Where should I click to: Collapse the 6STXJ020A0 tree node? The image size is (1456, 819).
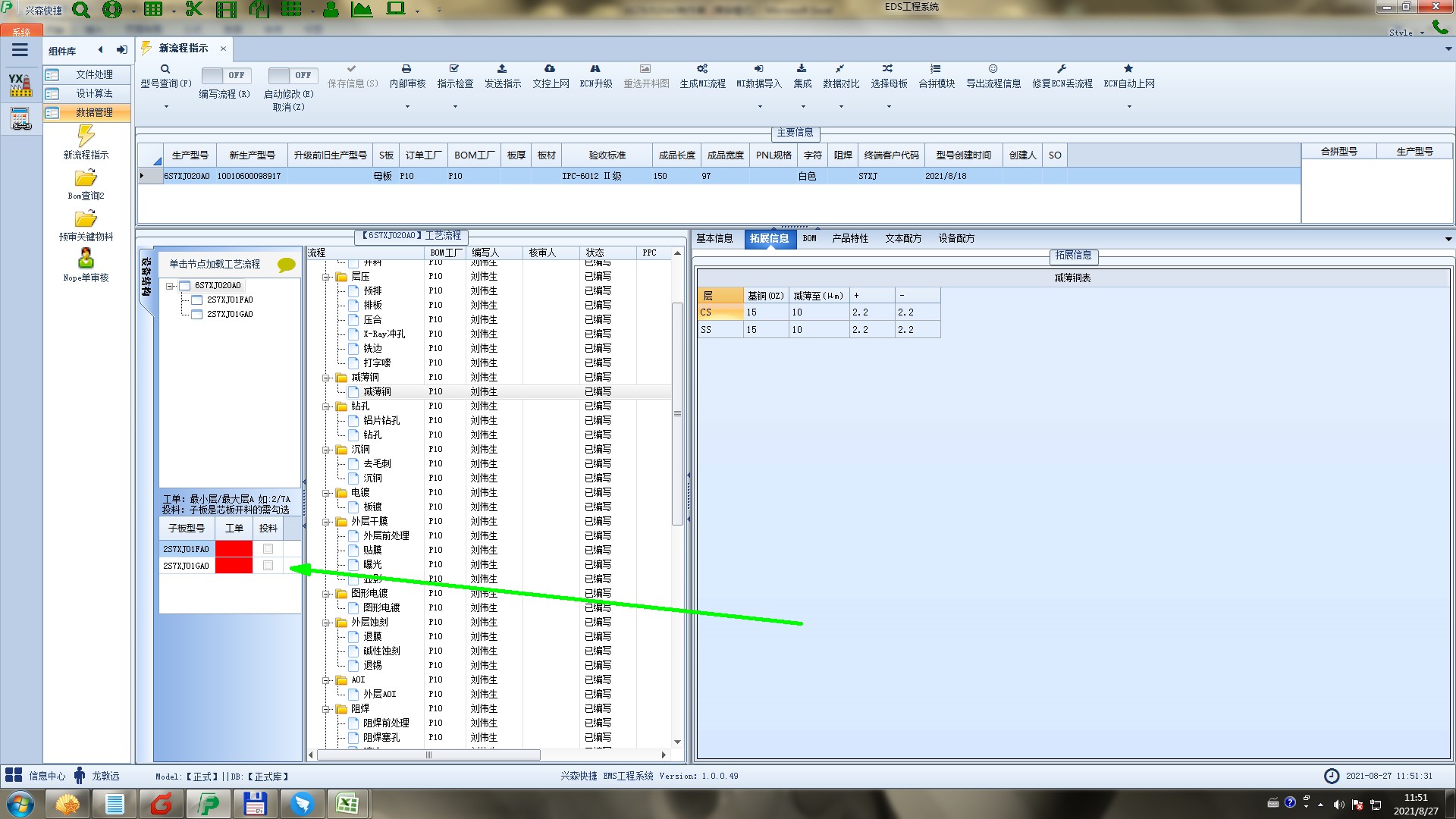click(x=171, y=286)
